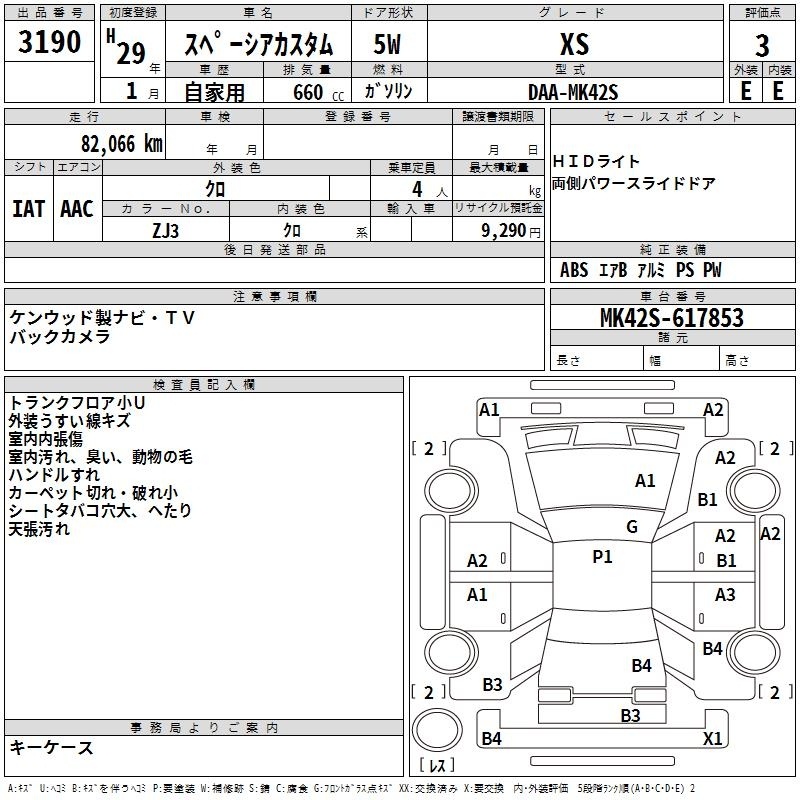Click the lot number 3190

(50, 44)
